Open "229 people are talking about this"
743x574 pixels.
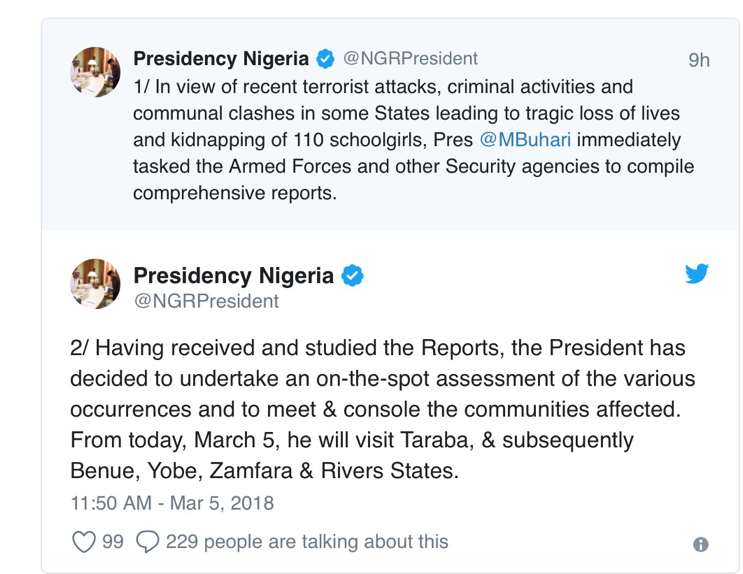click(x=307, y=542)
